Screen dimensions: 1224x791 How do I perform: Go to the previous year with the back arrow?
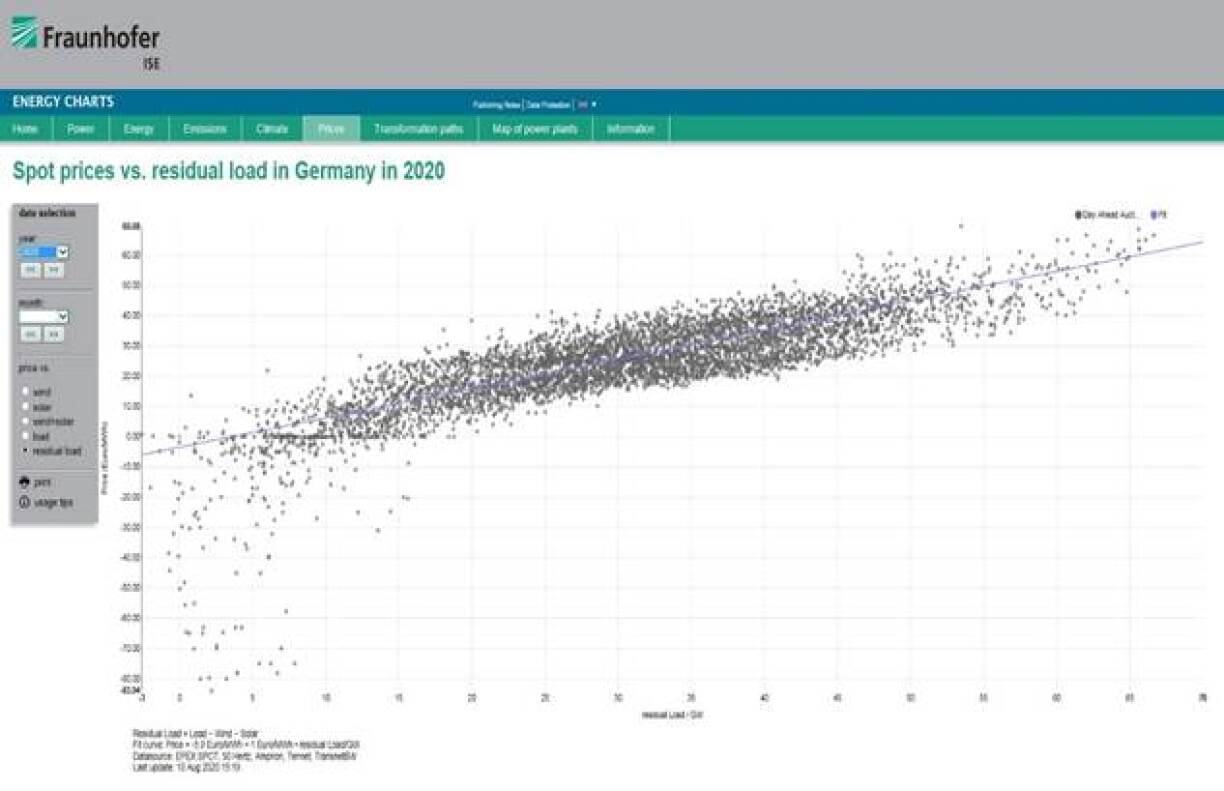click(x=30, y=270)
